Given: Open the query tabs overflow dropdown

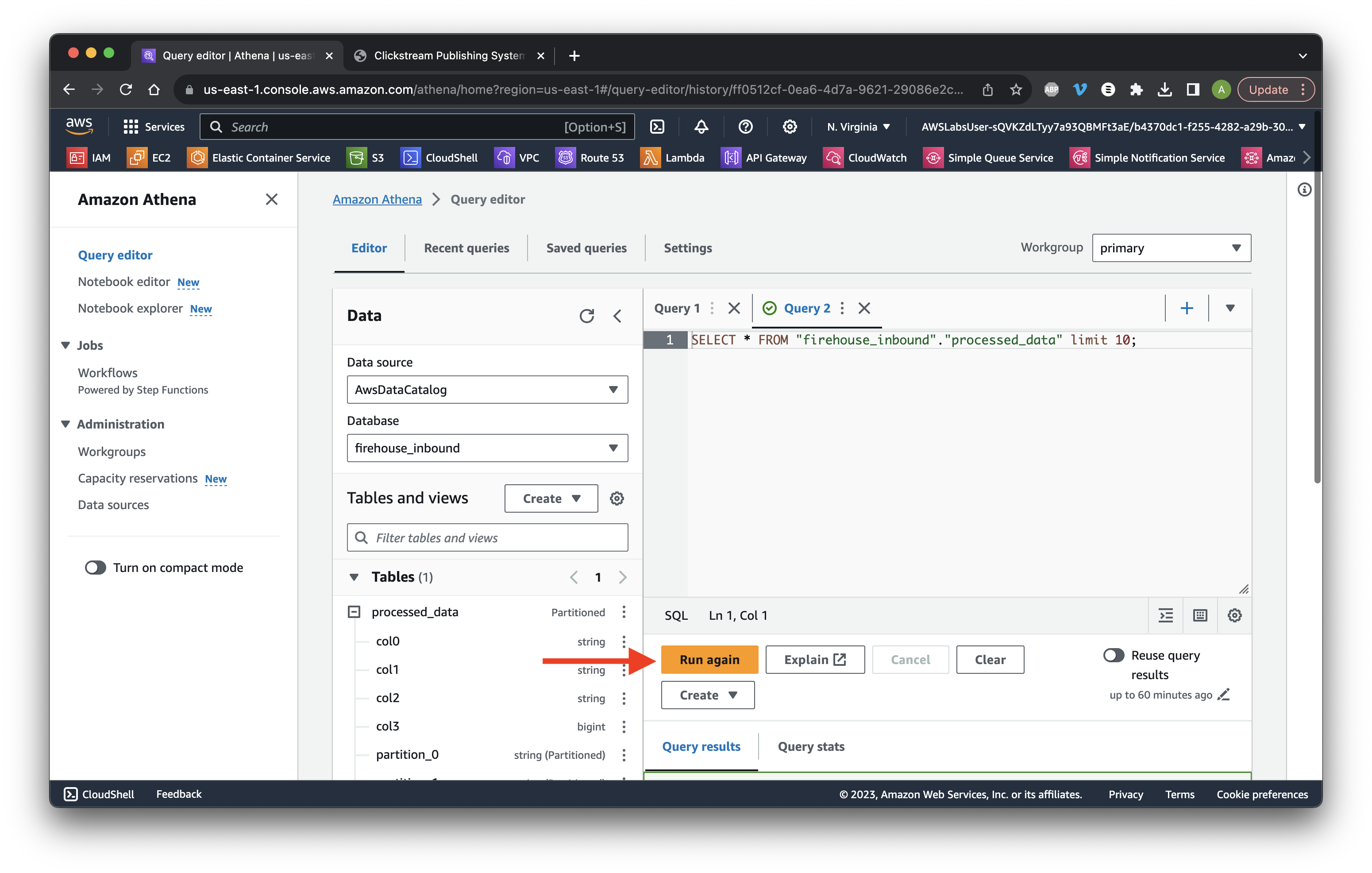Looking at the screenshot, I should (1229, 308).
